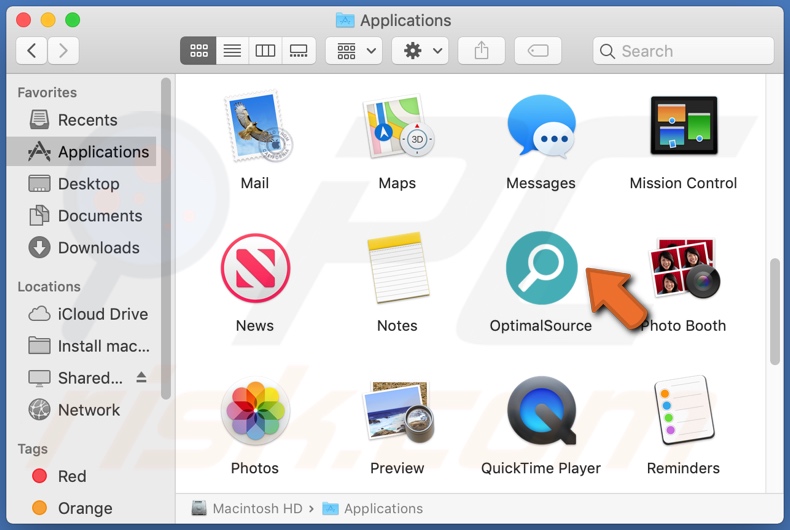Select the Notes app icon

[x=398, y=268]
